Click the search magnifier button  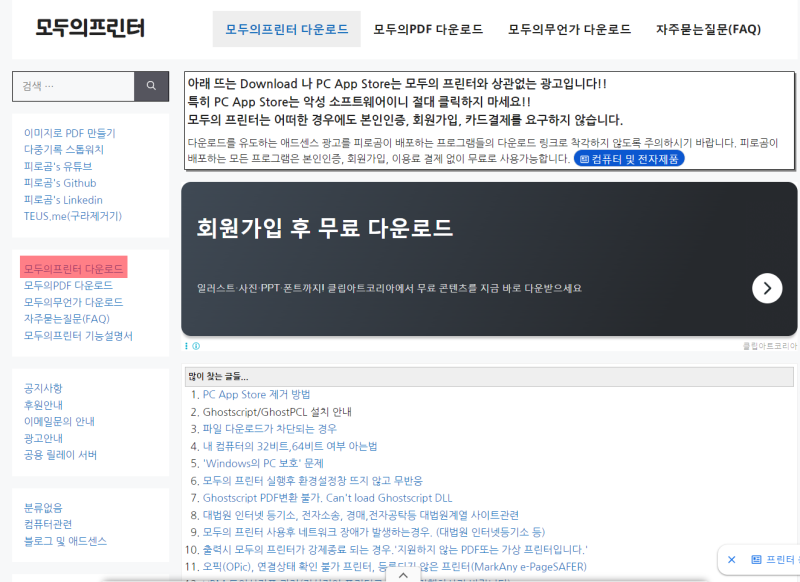pyautogui.click(x=151, y=86)
